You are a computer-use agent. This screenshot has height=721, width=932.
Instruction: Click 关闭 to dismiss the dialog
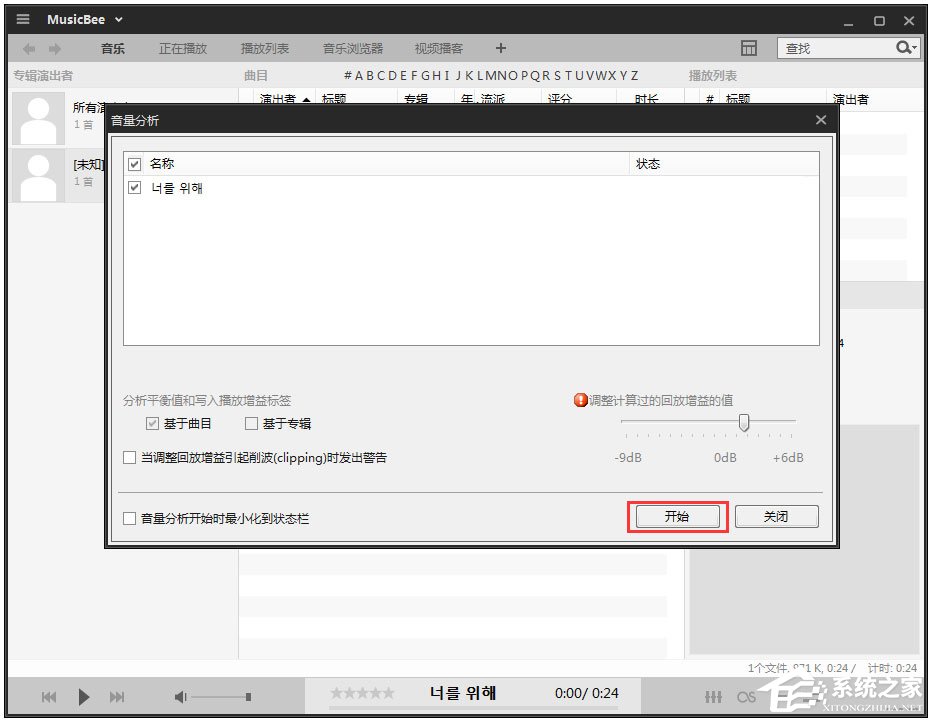pyautogui.click(x=776, y=516)
